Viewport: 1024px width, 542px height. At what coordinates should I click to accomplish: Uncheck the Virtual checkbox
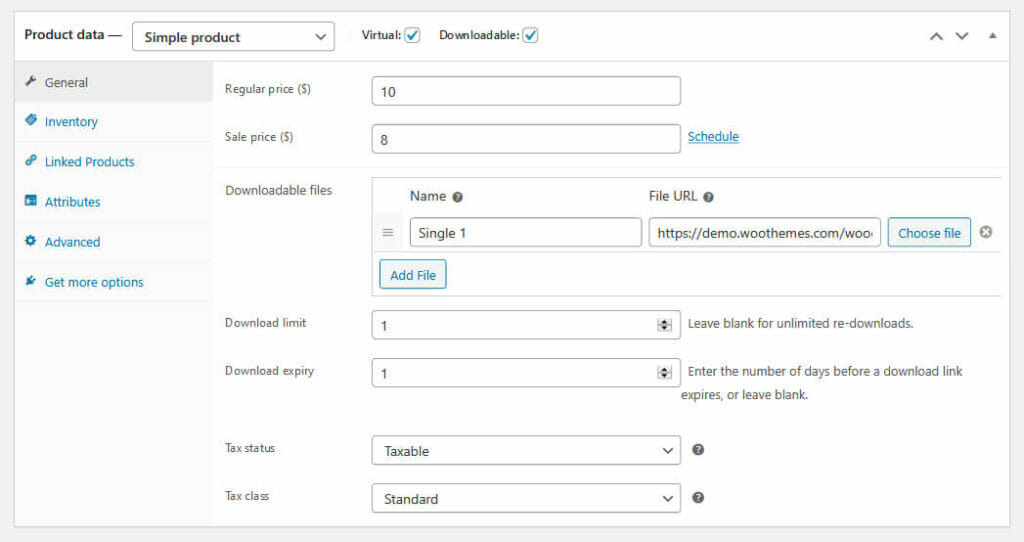412,35
